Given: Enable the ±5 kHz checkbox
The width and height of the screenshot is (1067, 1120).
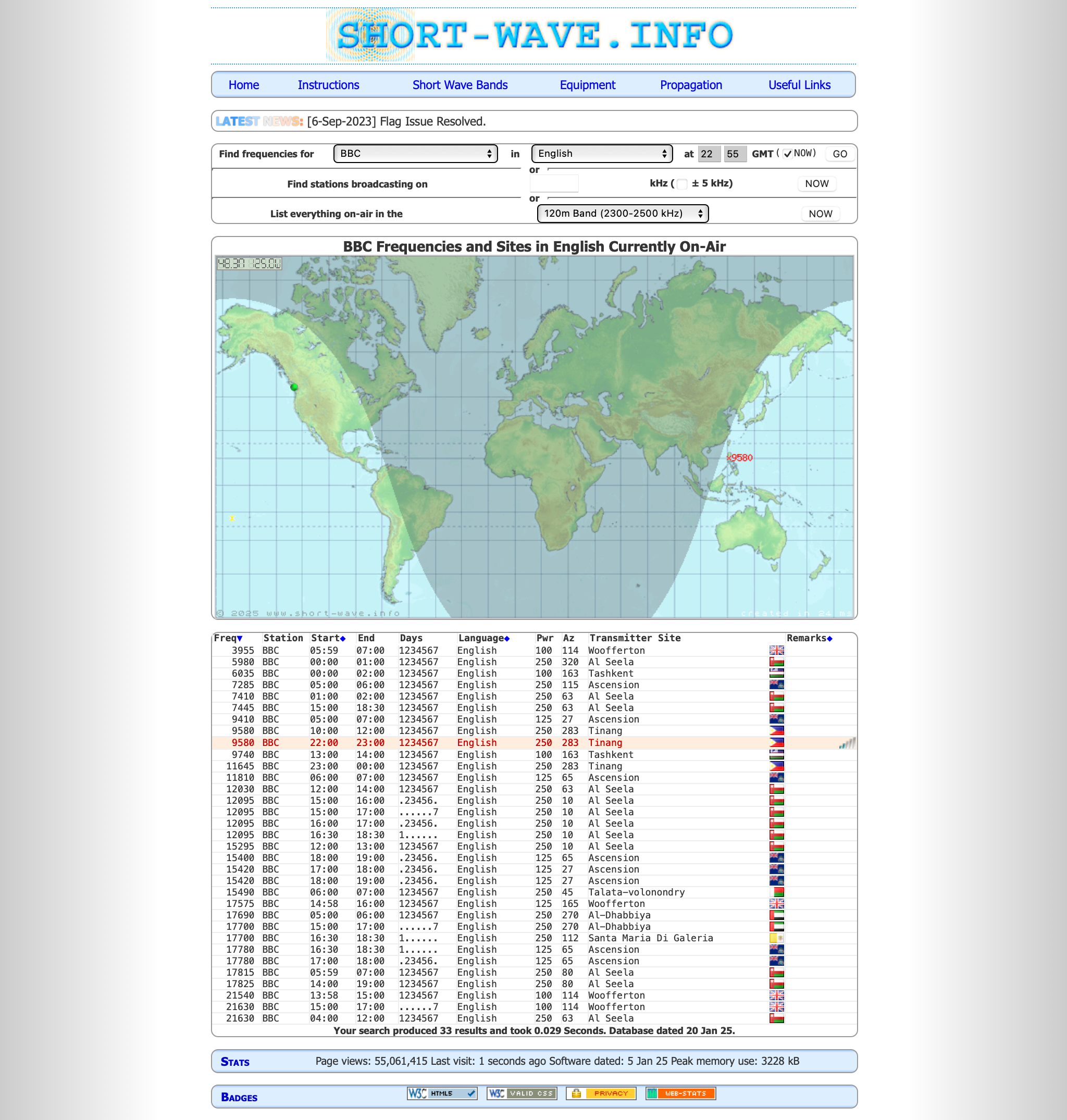Looking at the screenshot, I should pyautogui.click(x=682, y=184).
